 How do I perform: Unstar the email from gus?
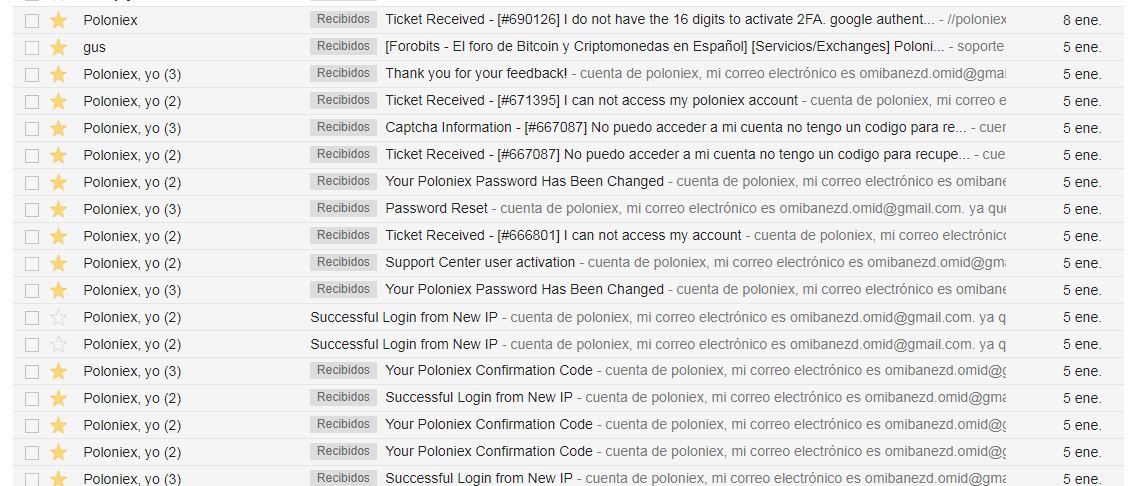[x=58, y=47]
